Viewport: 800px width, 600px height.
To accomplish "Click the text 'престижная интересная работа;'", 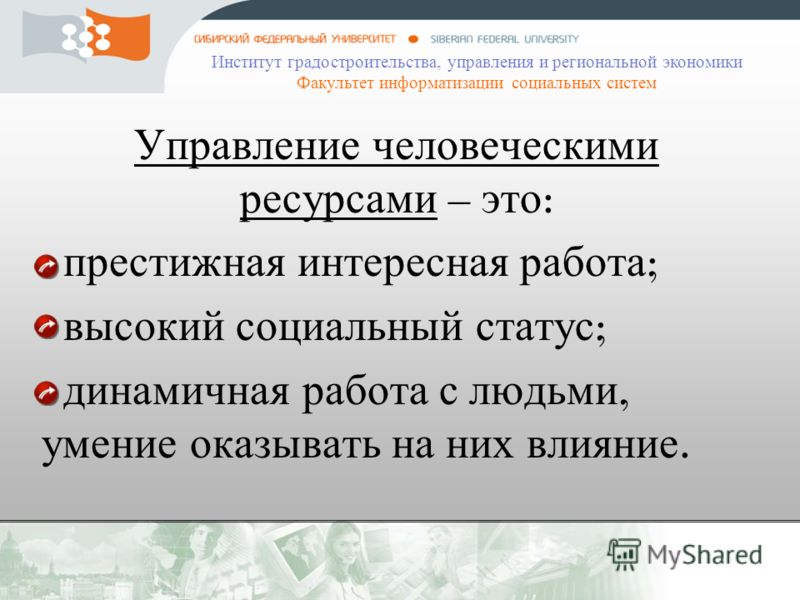I will (360, 265).
